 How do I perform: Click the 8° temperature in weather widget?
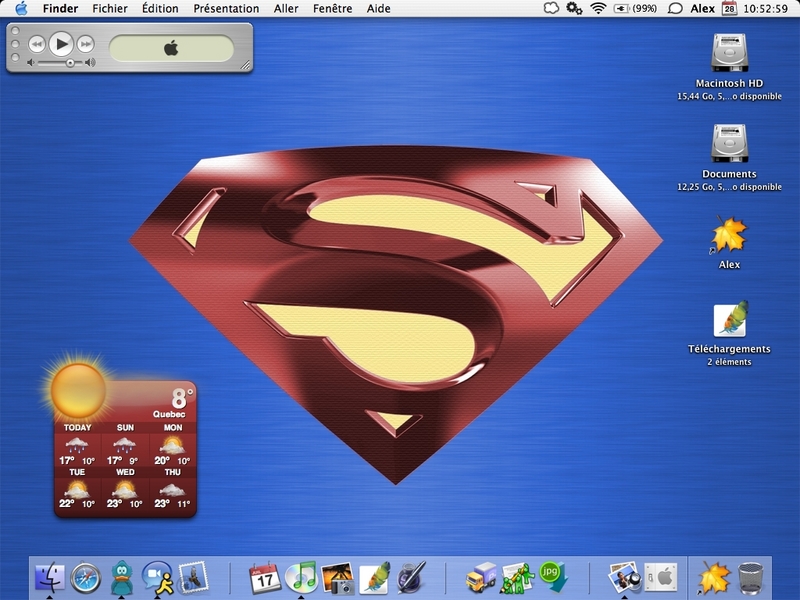pyautogui.click(x=182, y=398)
